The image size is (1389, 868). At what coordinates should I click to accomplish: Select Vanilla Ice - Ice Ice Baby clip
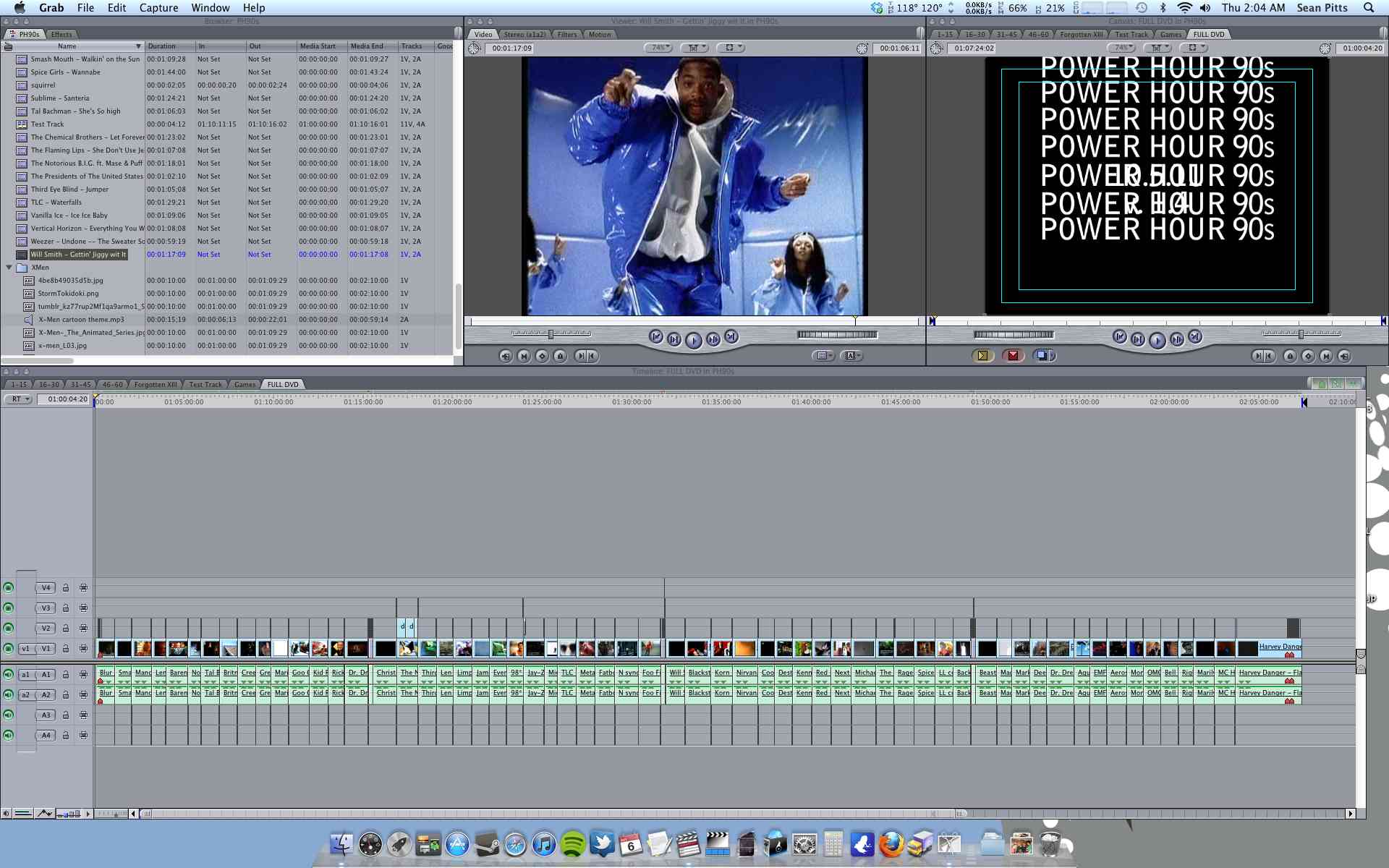tap(69, 216)
